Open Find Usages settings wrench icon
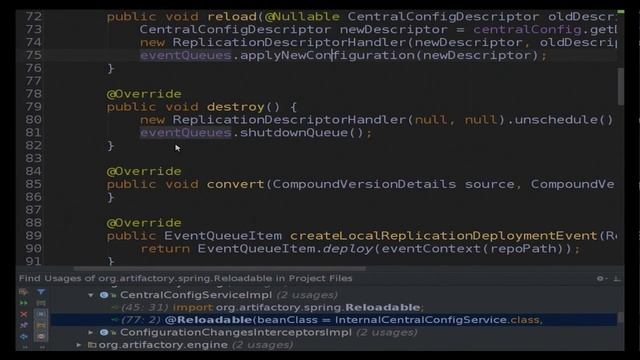The width and height of the screenshot is (640, 360). tap(24, 292)
